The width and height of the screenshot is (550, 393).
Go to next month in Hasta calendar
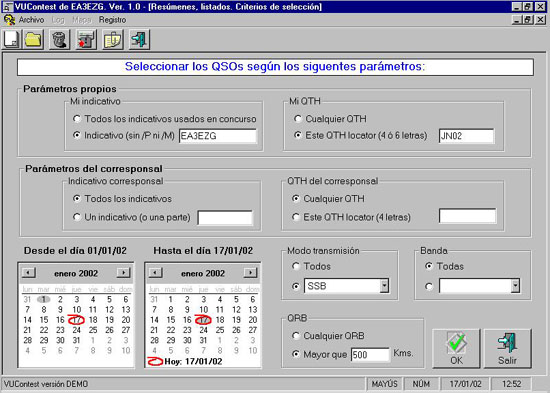pos(250,273)
